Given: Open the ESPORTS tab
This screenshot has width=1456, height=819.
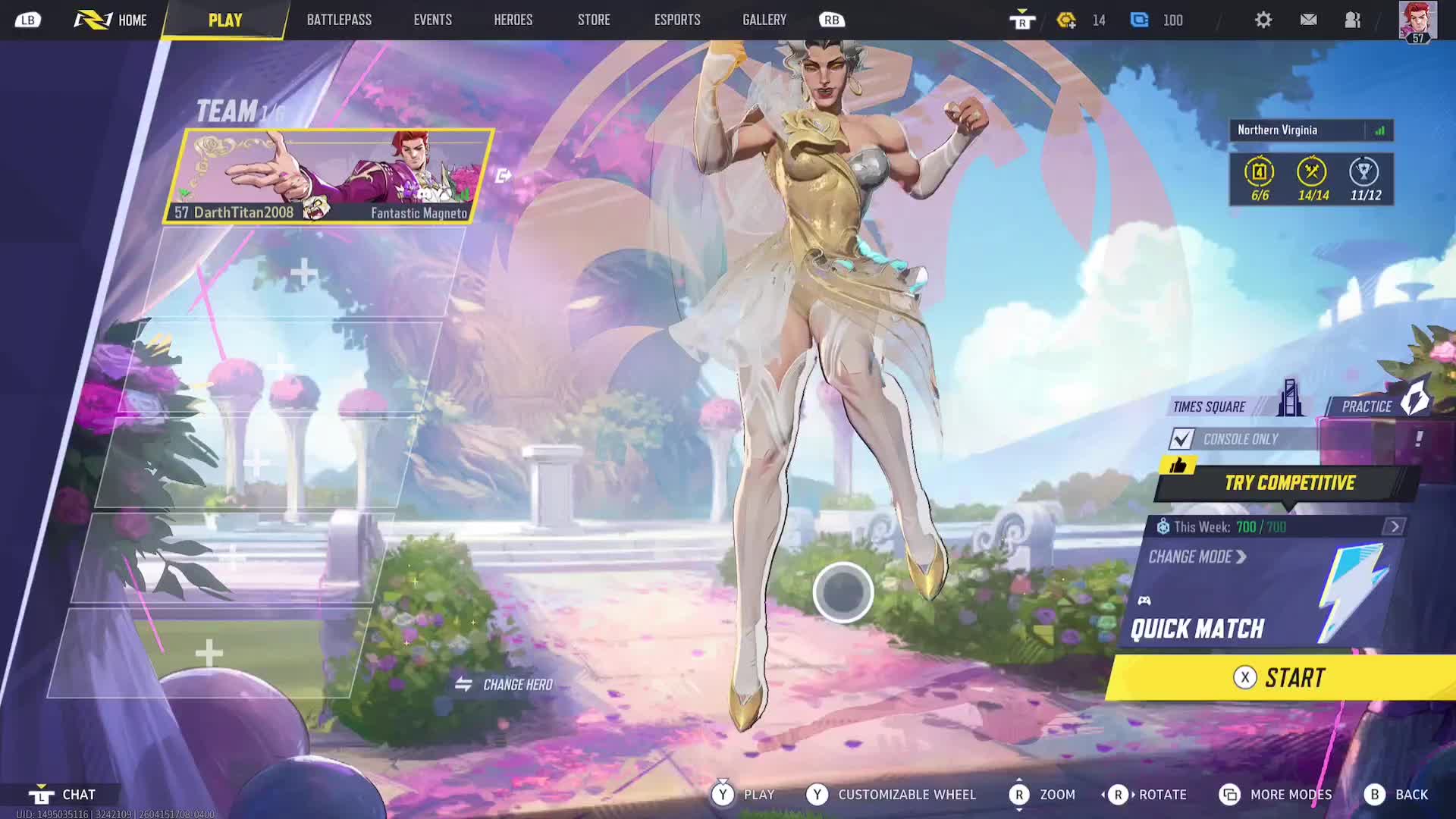Looking at the screenshot, I should coord(677,20).
